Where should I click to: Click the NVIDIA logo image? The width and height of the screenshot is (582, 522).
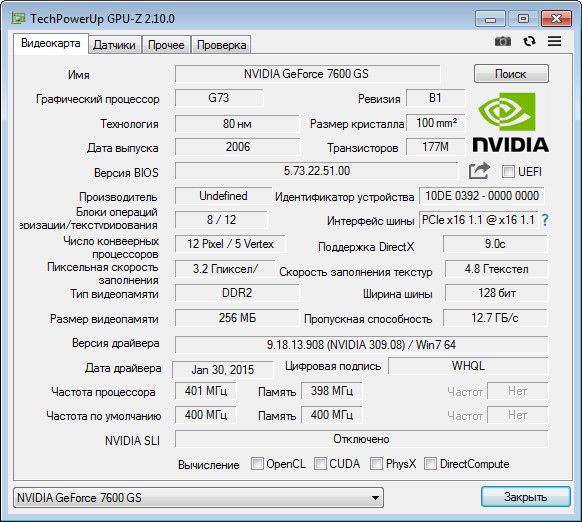pos(510,123)
